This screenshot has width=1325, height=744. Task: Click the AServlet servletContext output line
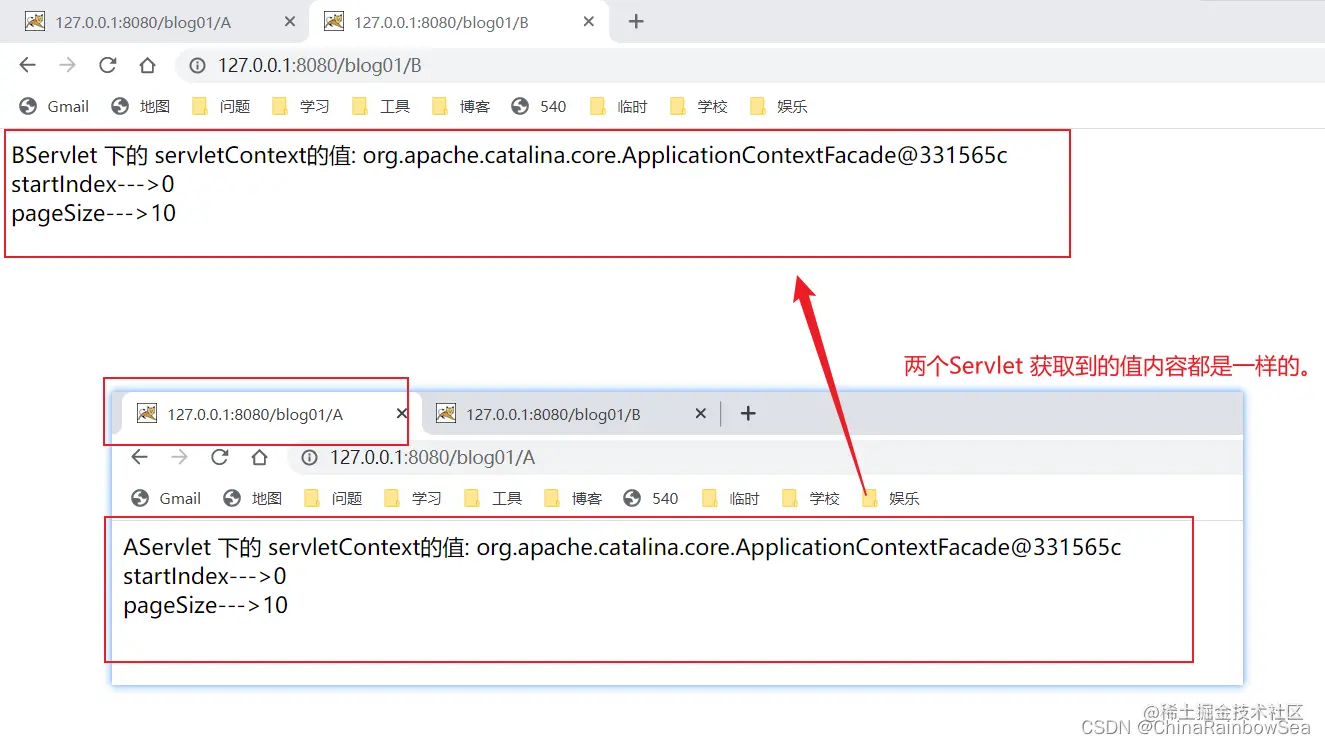pos(622,547)
